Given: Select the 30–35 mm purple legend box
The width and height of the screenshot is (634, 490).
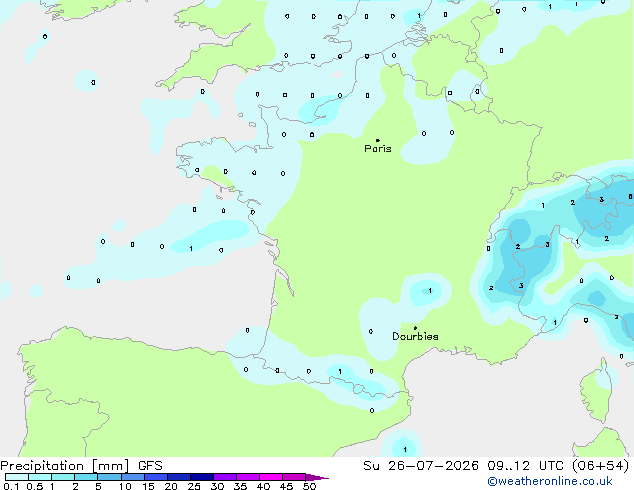Looking at the screenshot, I should (224, 477).
